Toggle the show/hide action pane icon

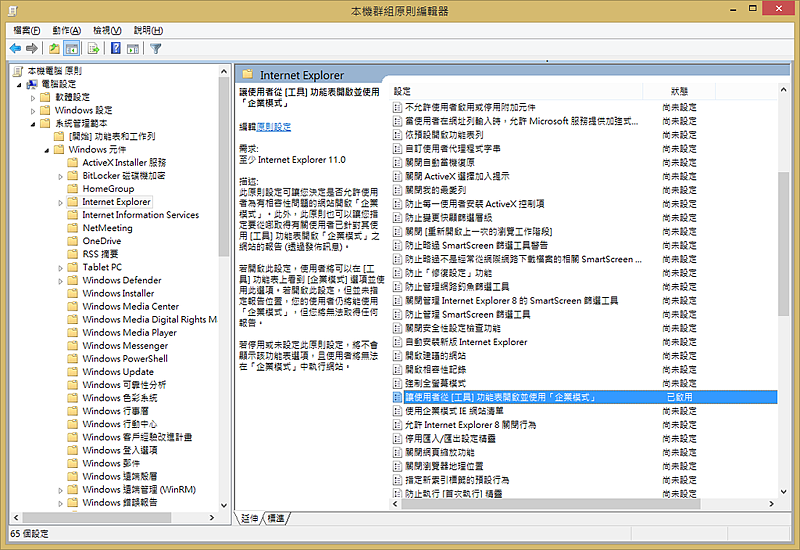[x=133, y=48]
